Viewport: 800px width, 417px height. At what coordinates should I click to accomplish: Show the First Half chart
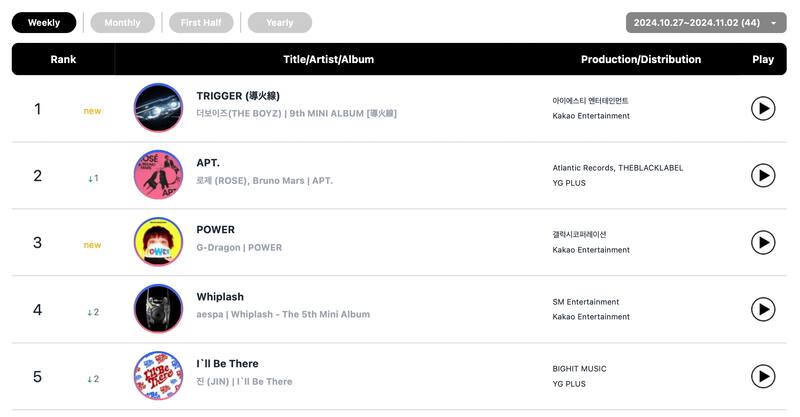[201, 22]
